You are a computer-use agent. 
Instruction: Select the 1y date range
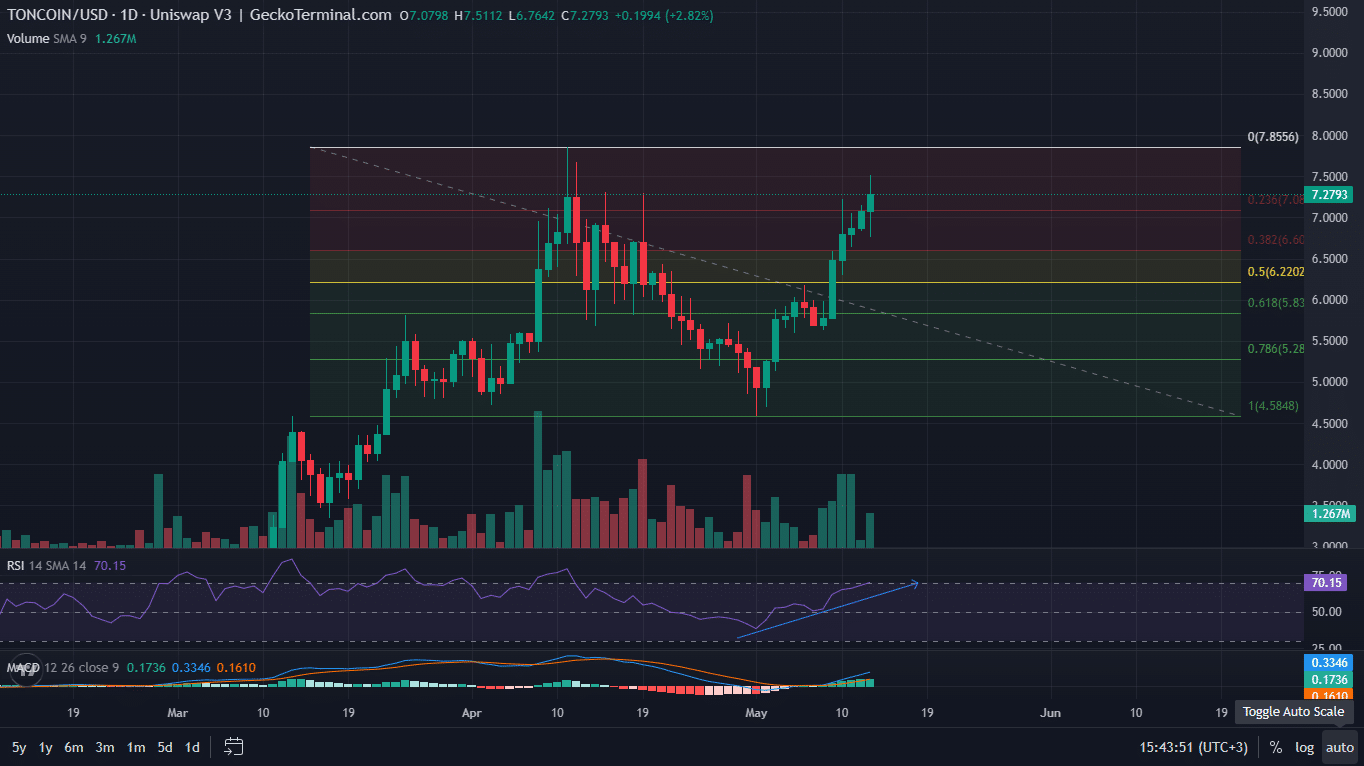point(46,747)
